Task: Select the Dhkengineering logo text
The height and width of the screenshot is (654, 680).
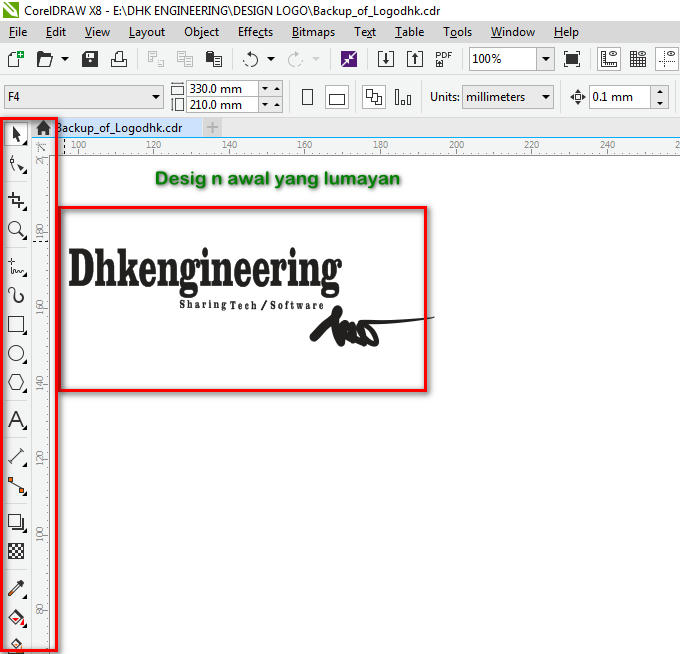Action: pyautogui.click(x=205, y=271)
